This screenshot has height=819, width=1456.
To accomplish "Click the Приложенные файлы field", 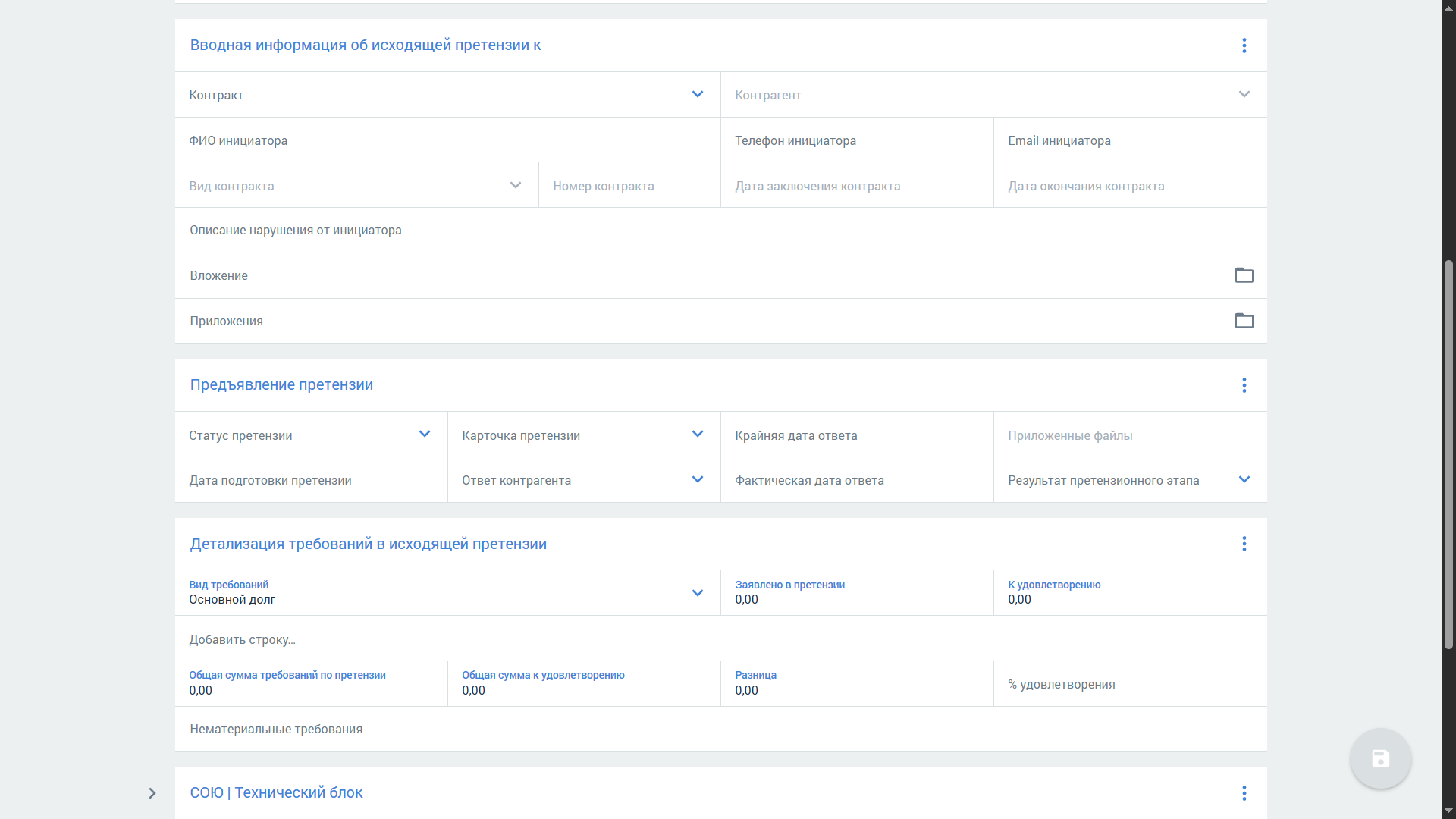I will tap(1130, 435).
